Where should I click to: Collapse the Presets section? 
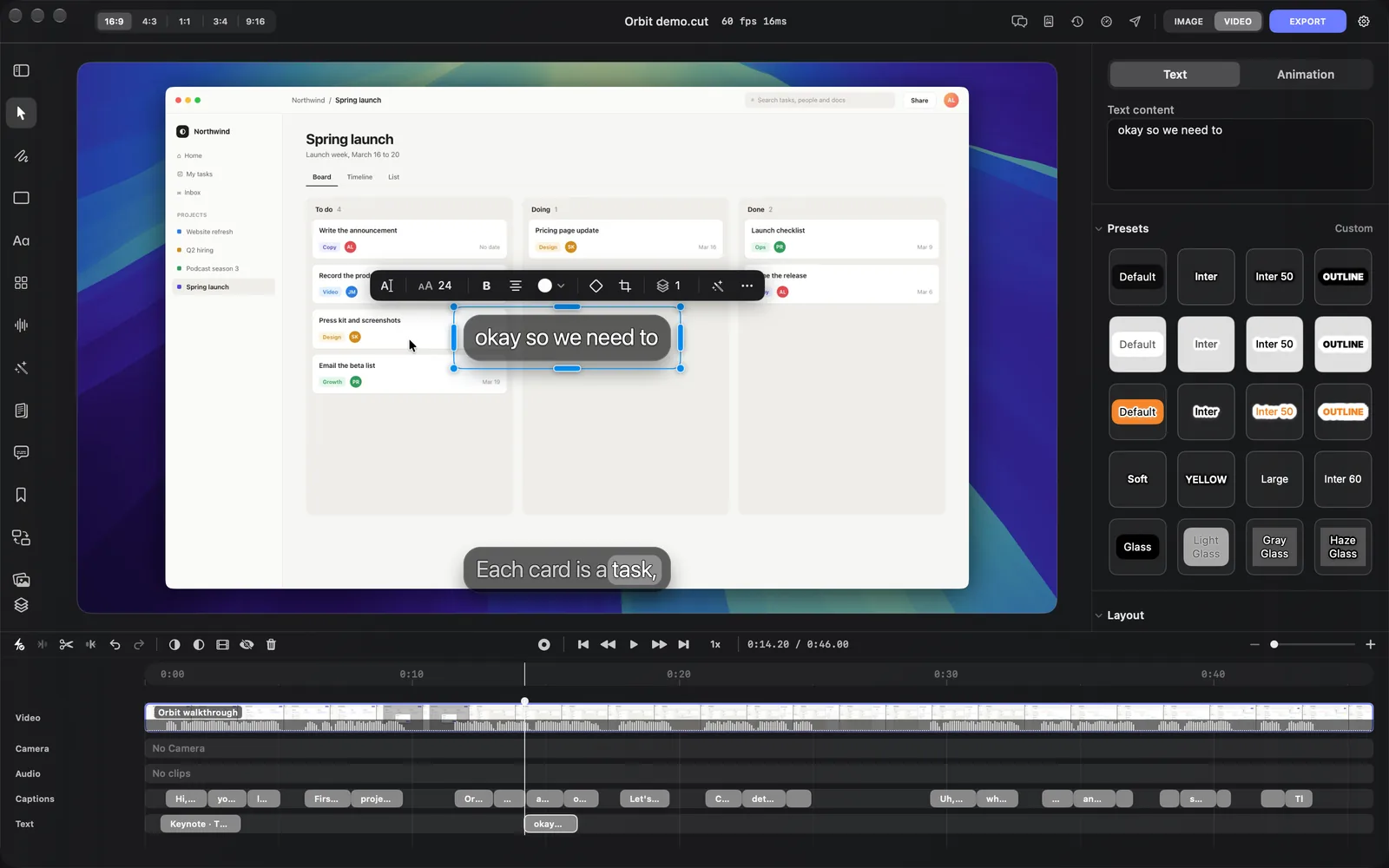[1099, 229]
